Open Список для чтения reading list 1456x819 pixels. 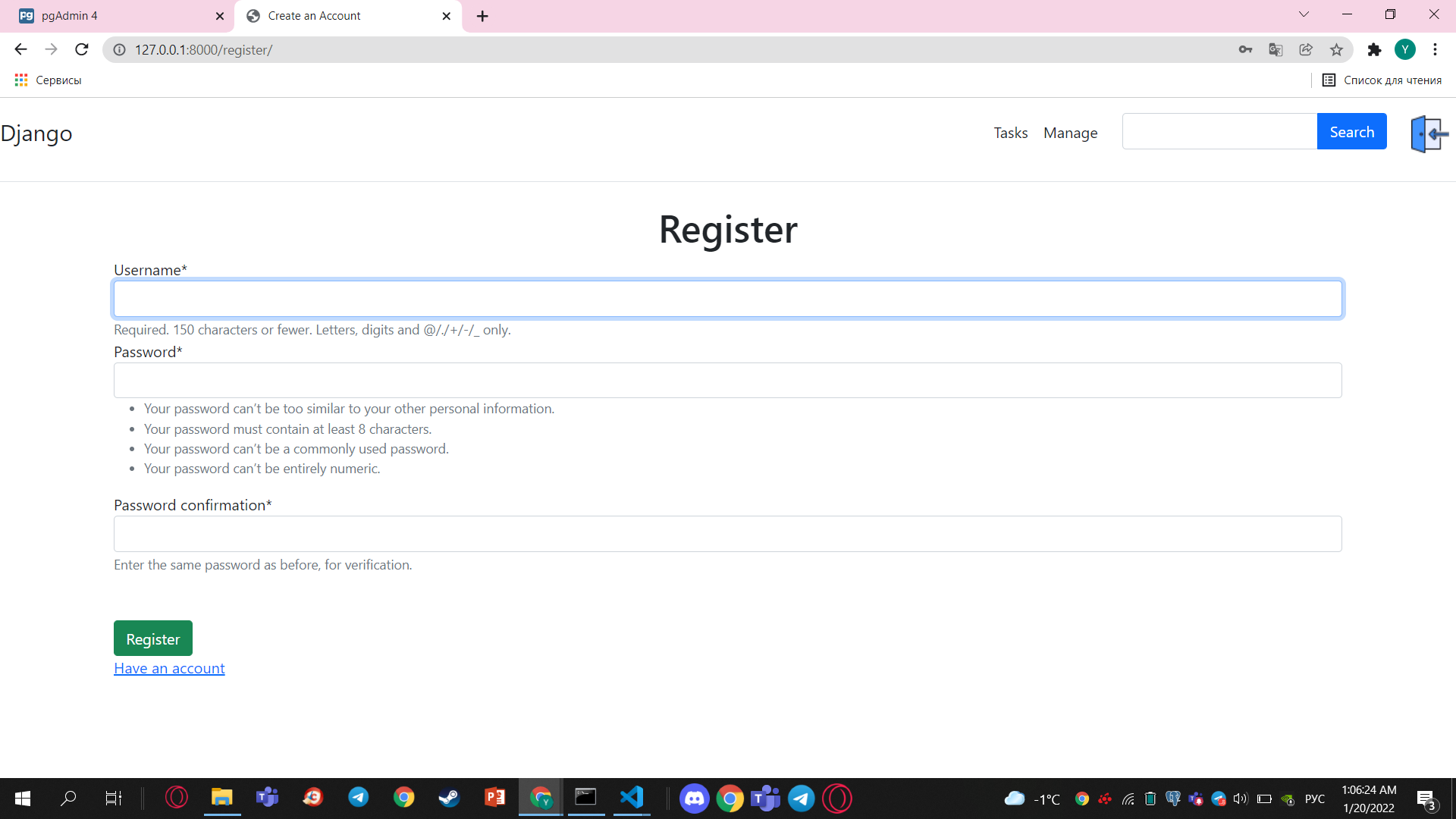1382,80
